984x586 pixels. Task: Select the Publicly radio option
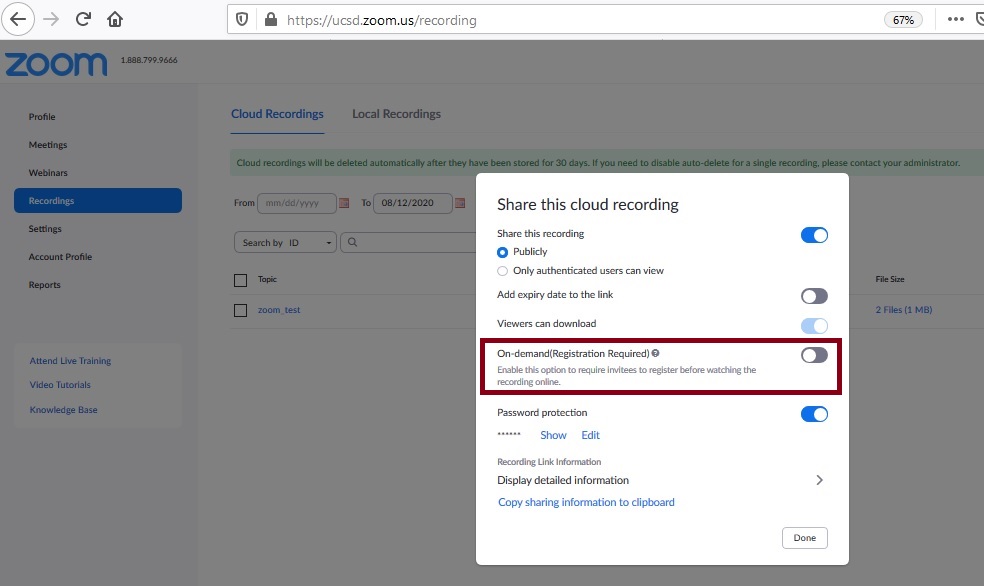[502, 252]
